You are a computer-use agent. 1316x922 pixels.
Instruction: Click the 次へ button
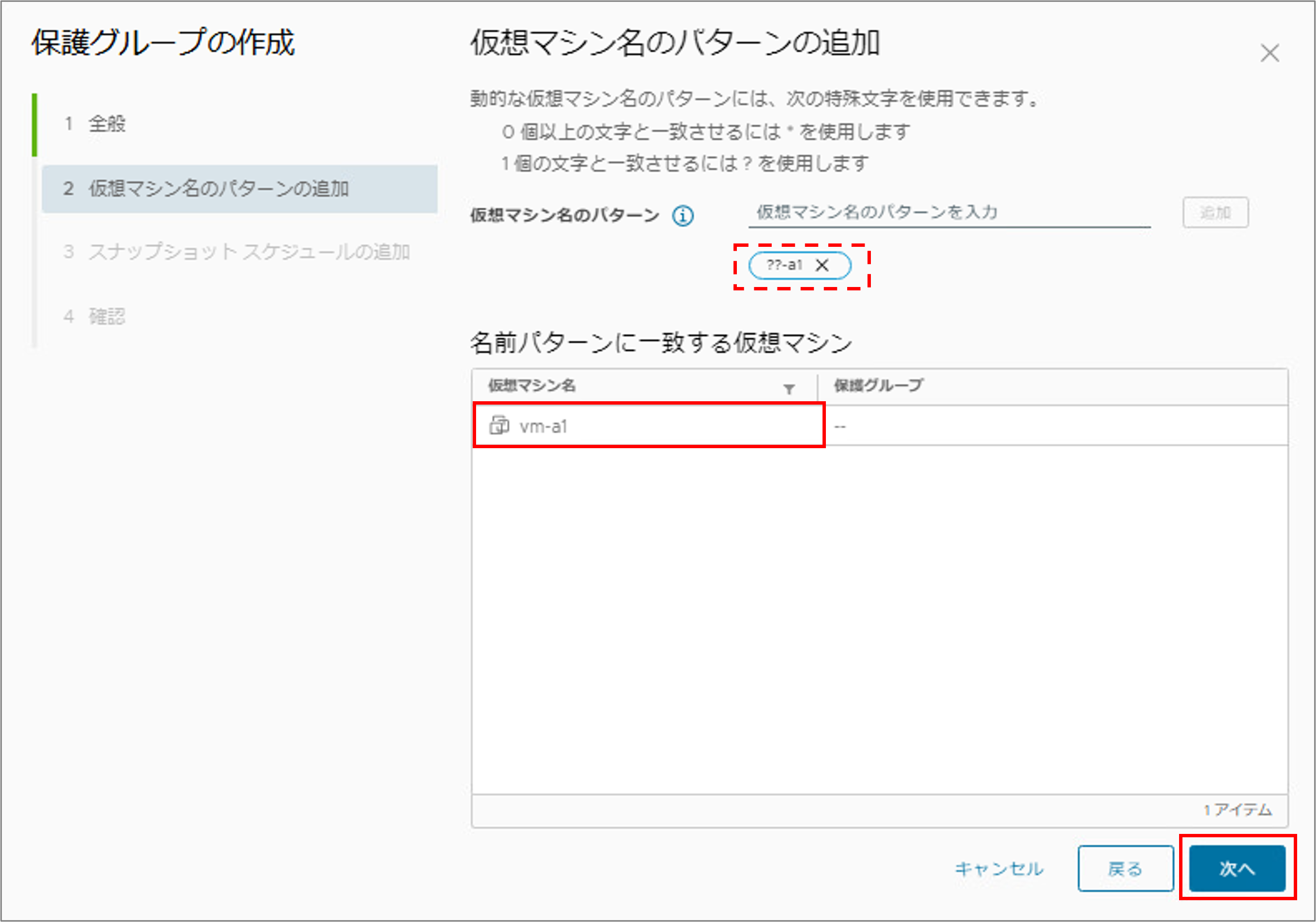[1237, 868]
